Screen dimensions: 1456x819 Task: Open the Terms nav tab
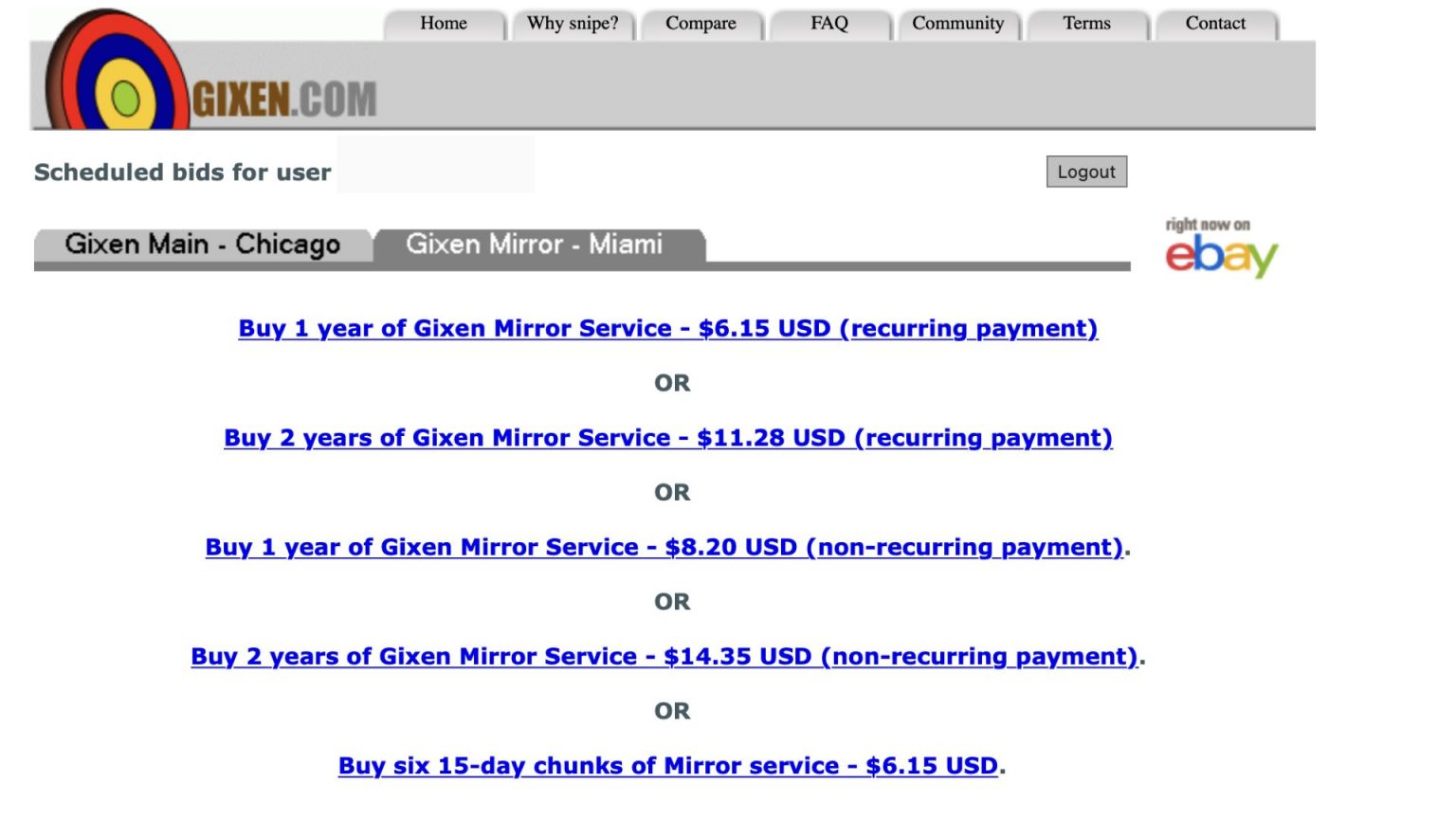pyautogui.click(x=1086, y=24)
